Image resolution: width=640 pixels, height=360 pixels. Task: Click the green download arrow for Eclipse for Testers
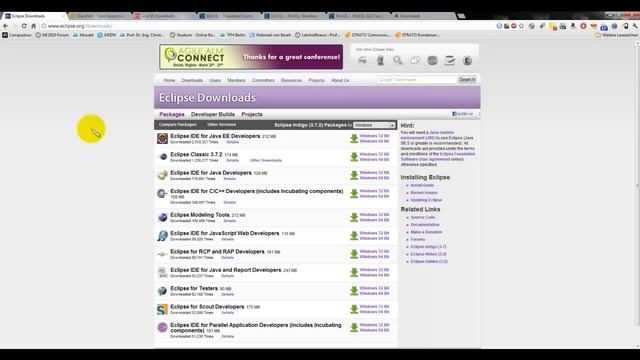354,291
